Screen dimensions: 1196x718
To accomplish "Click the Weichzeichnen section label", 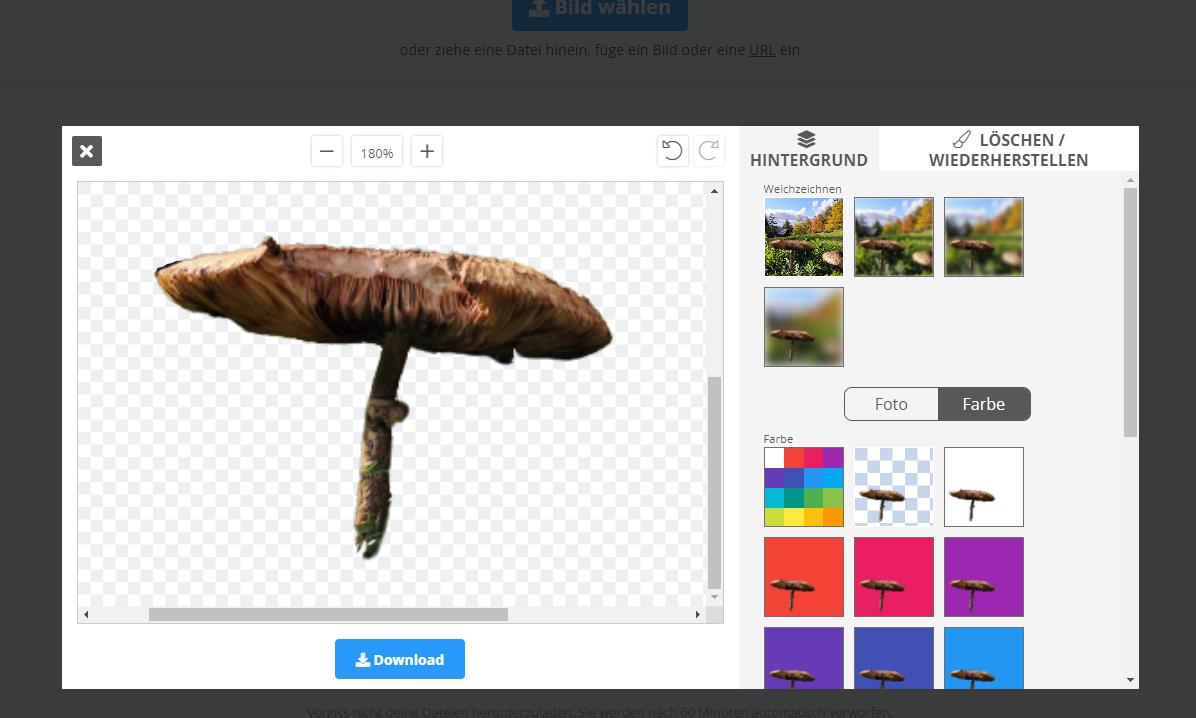I will tap(802, 188).
